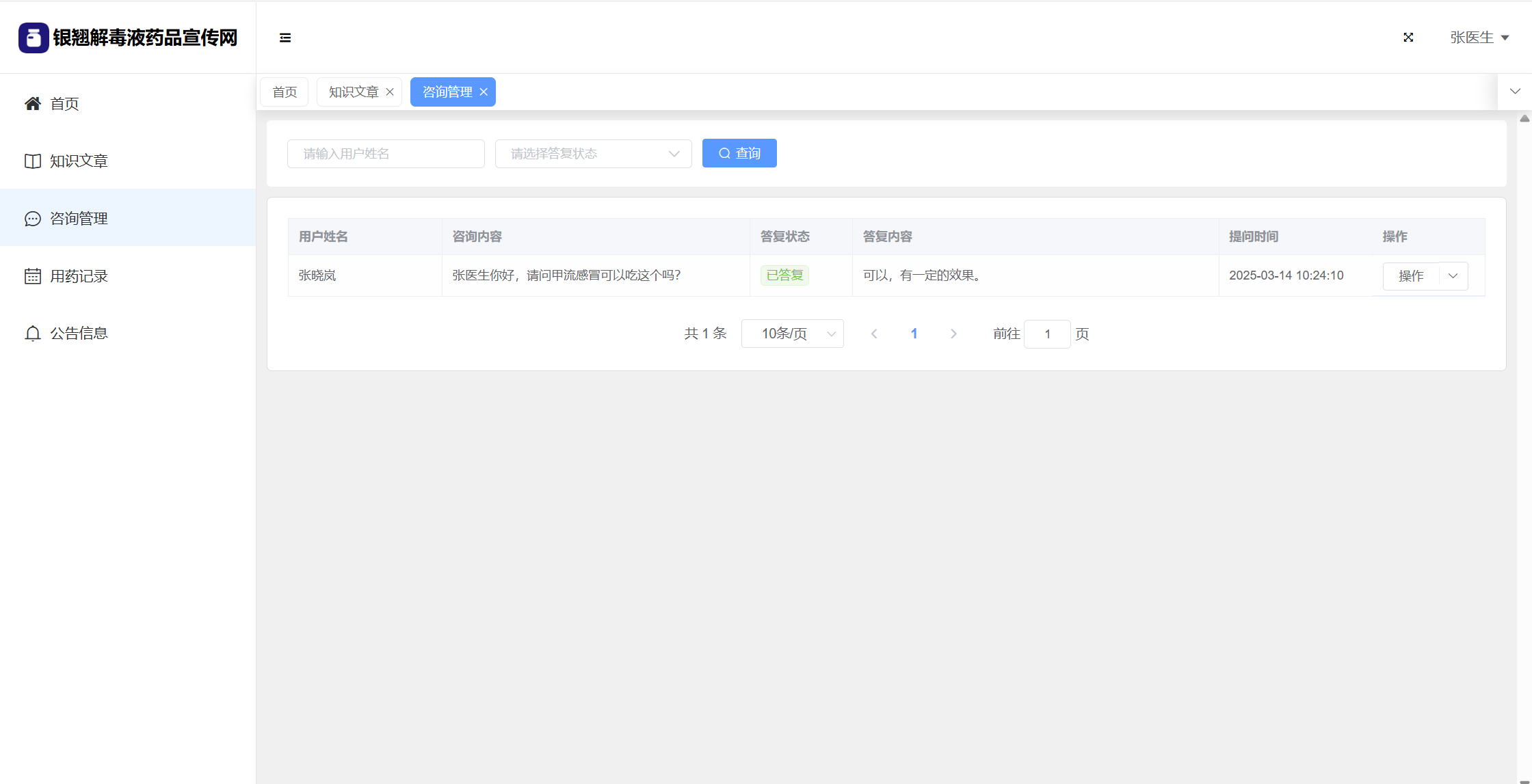Screen dimensions: 1532x784
Task: Switch to the 首页 tab
Action: click(x=285, y=92)
